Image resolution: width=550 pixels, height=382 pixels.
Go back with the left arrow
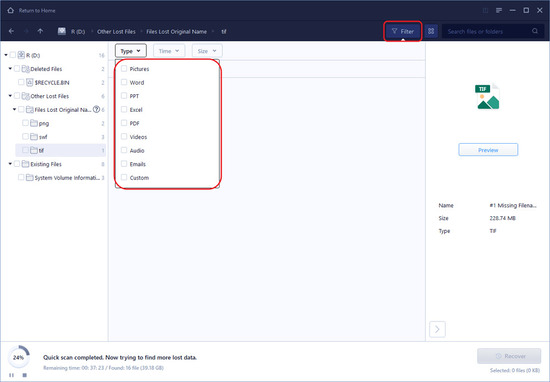pyautogui.click(x=11, y=31)
